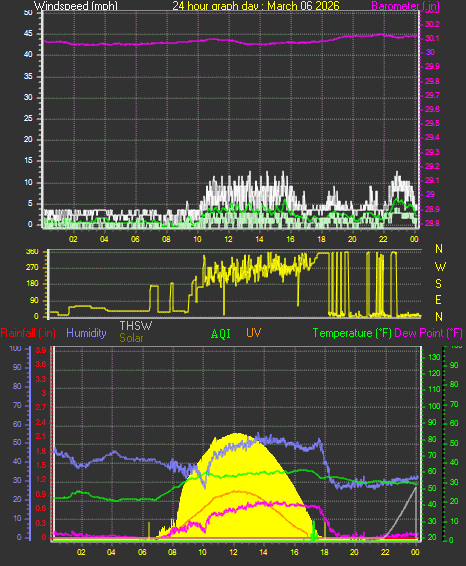Click the magenta "Barometer (in)" axis title

coord(405,5)
